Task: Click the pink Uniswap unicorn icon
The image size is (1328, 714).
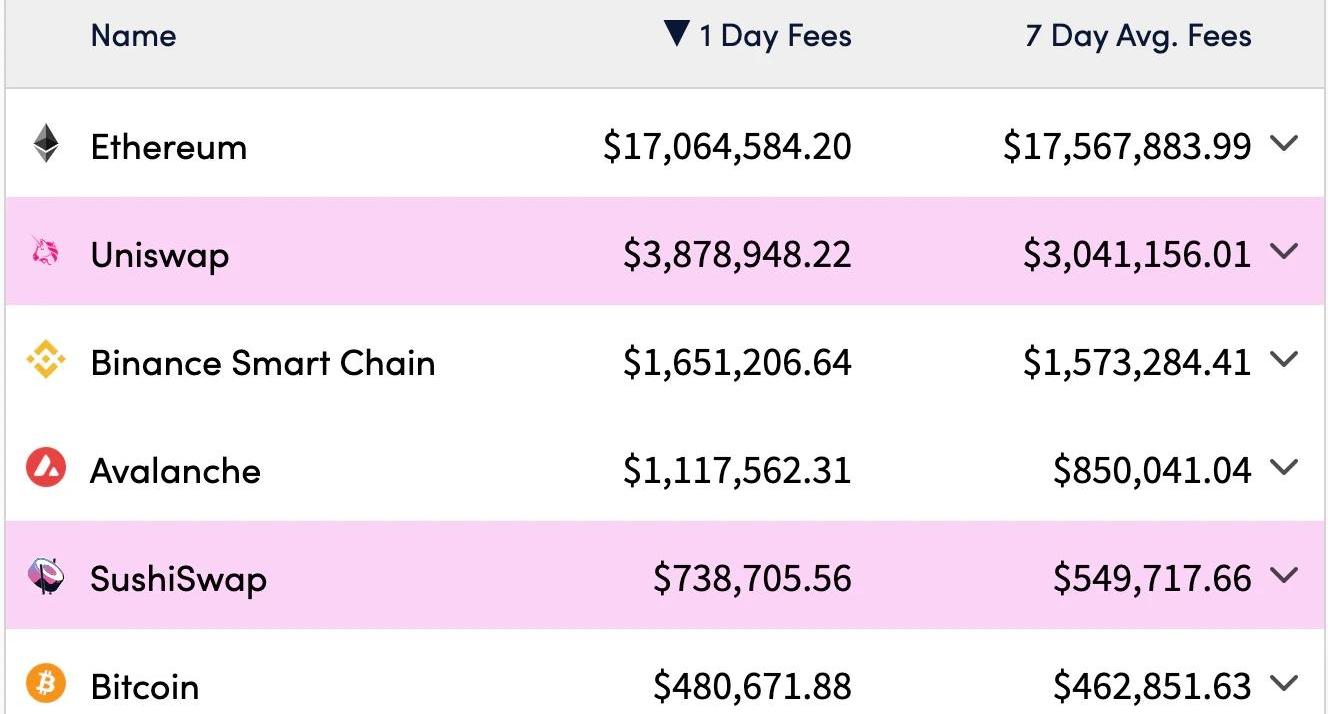Action: [45, 252]
